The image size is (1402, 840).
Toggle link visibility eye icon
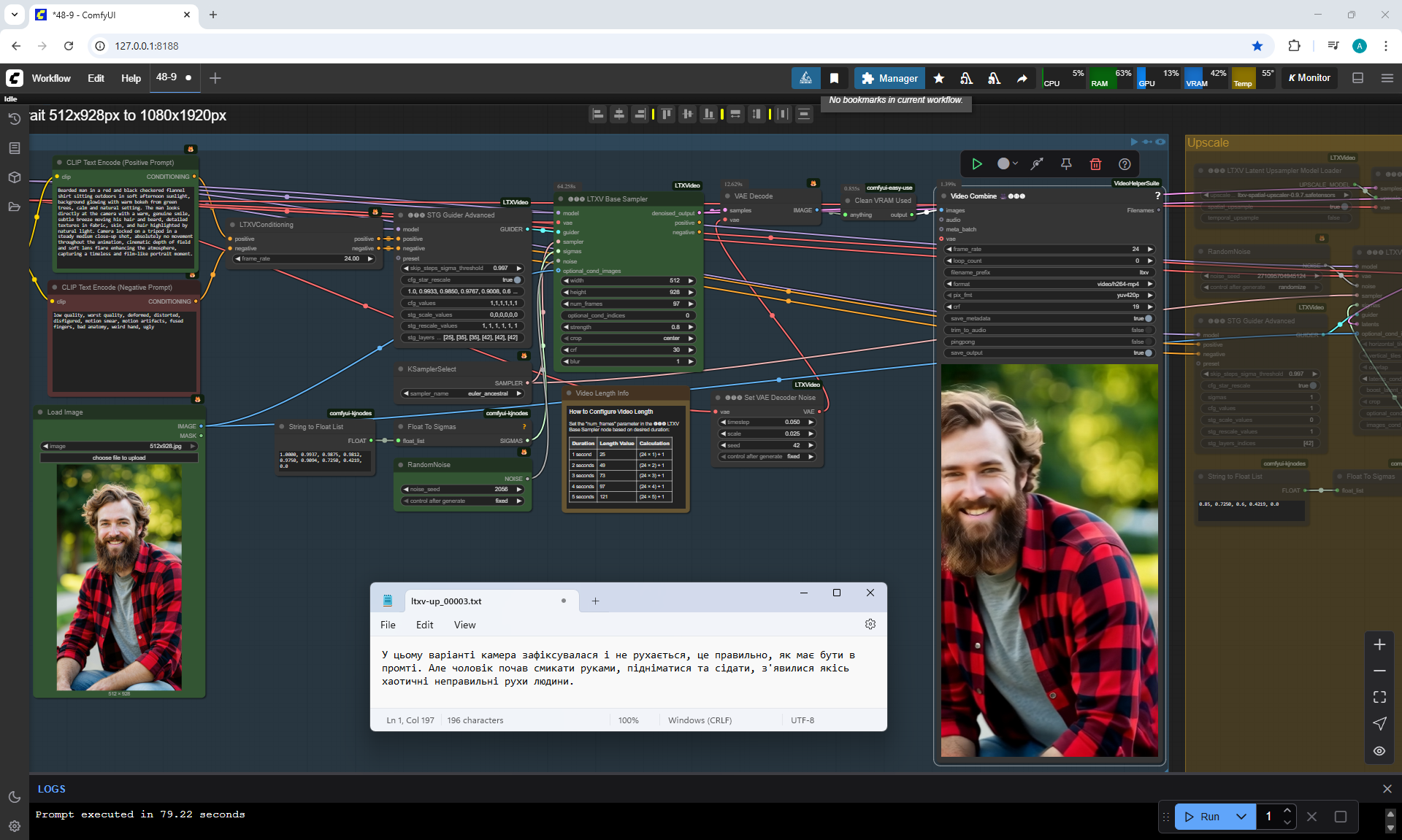click(x=1379, y=750)
